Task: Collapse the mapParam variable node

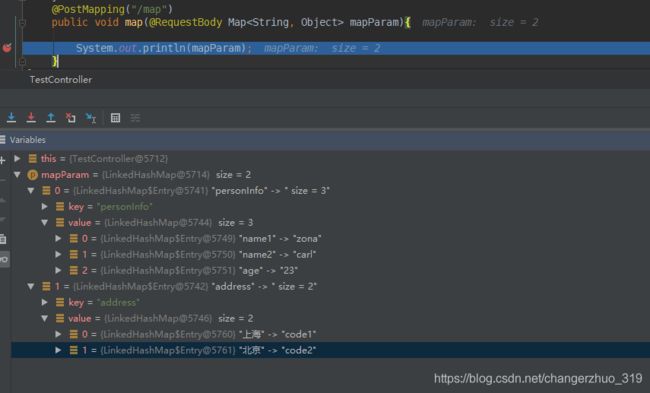Action: tap(17, 175)
